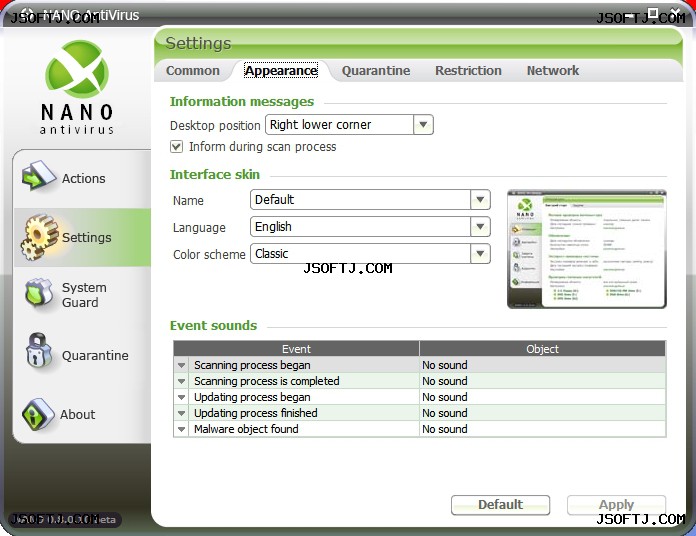Expand sound options for Malware object found
Screen dimensions: 696x536
pyautogui.click(x=181, y=429)
